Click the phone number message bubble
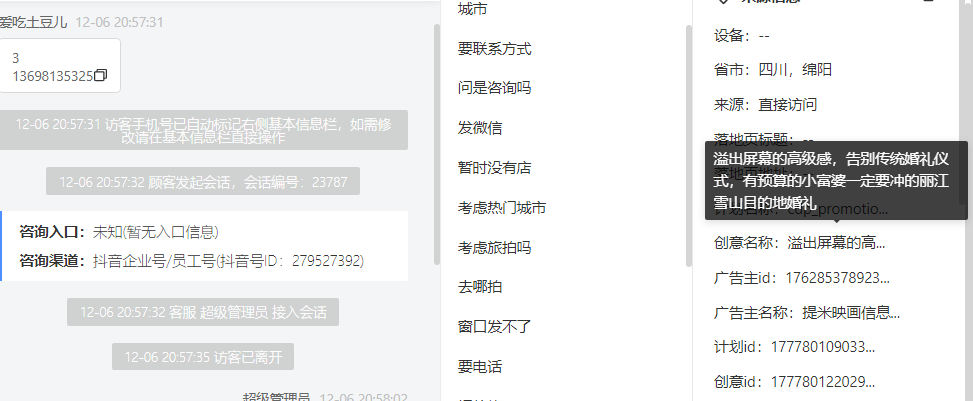 [x=59, y=66]
